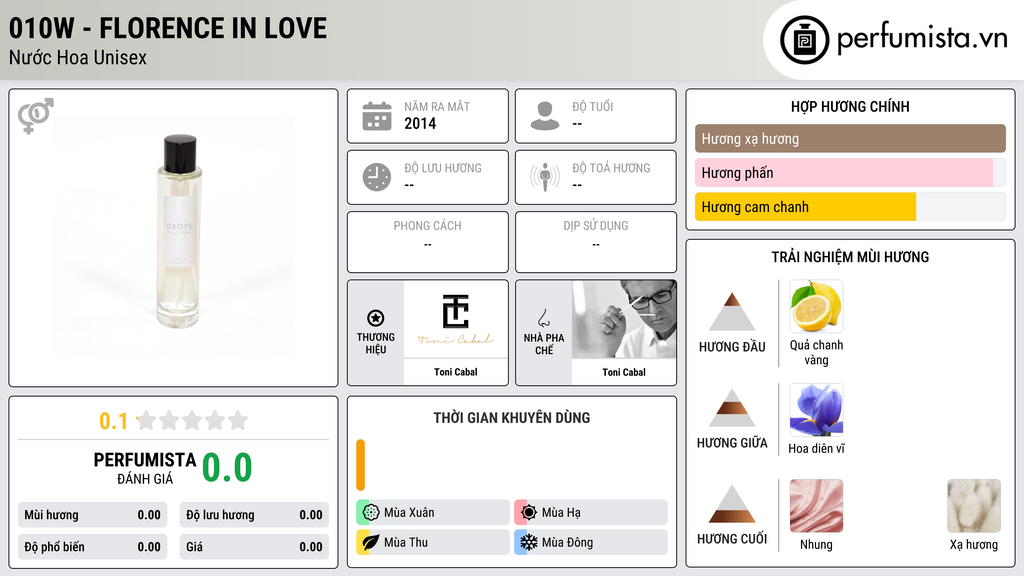Select the Nhung note image
The image size is (1024, 576).
(816, 506)
